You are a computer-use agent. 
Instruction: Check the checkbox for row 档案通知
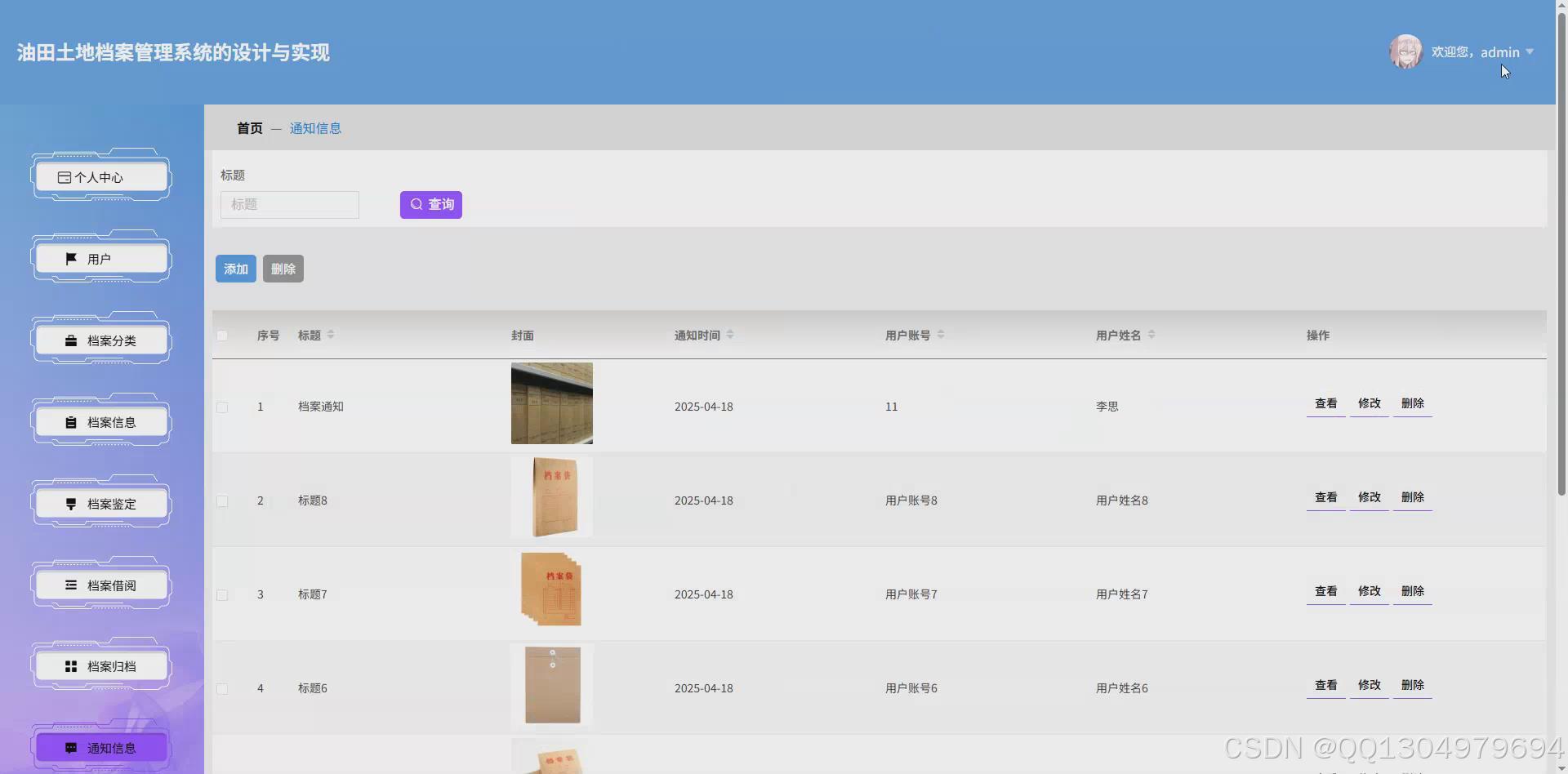(222, 407)
